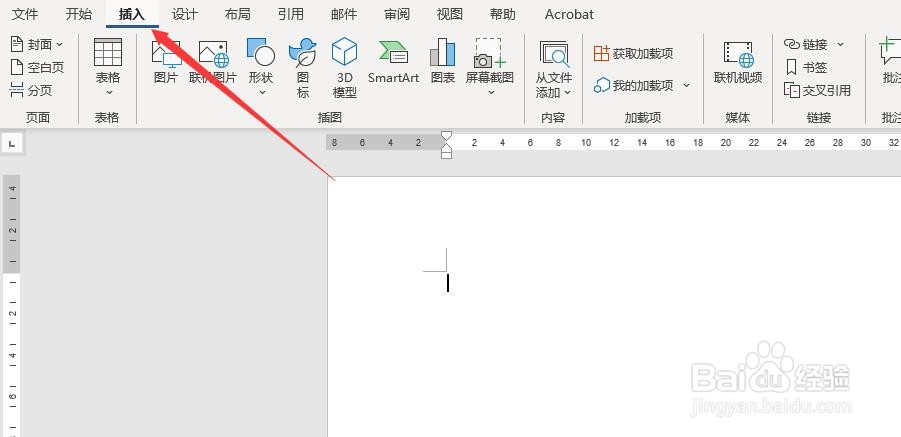901x437 pixels.
Task: Insert a 分页 page break
Action: [31, 90]
